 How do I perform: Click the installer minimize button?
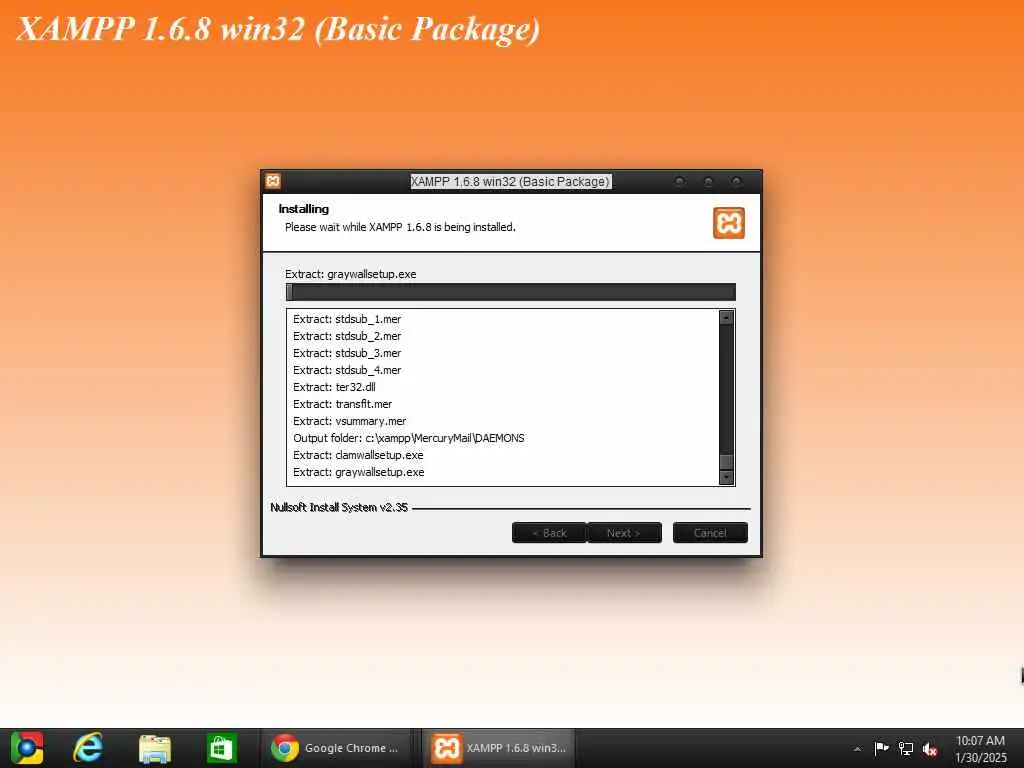pos(680,181)
